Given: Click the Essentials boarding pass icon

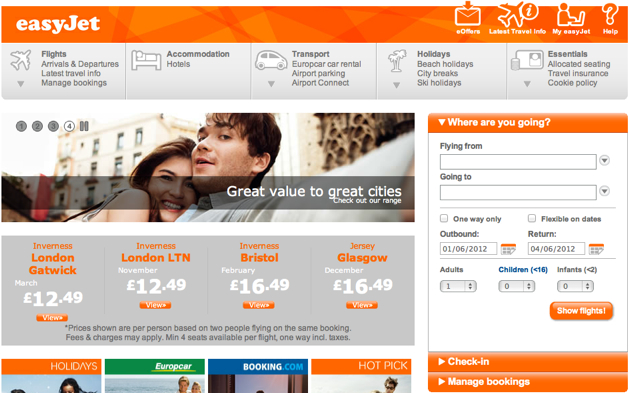Looking at the screenshot, I should tap(527, 60).
